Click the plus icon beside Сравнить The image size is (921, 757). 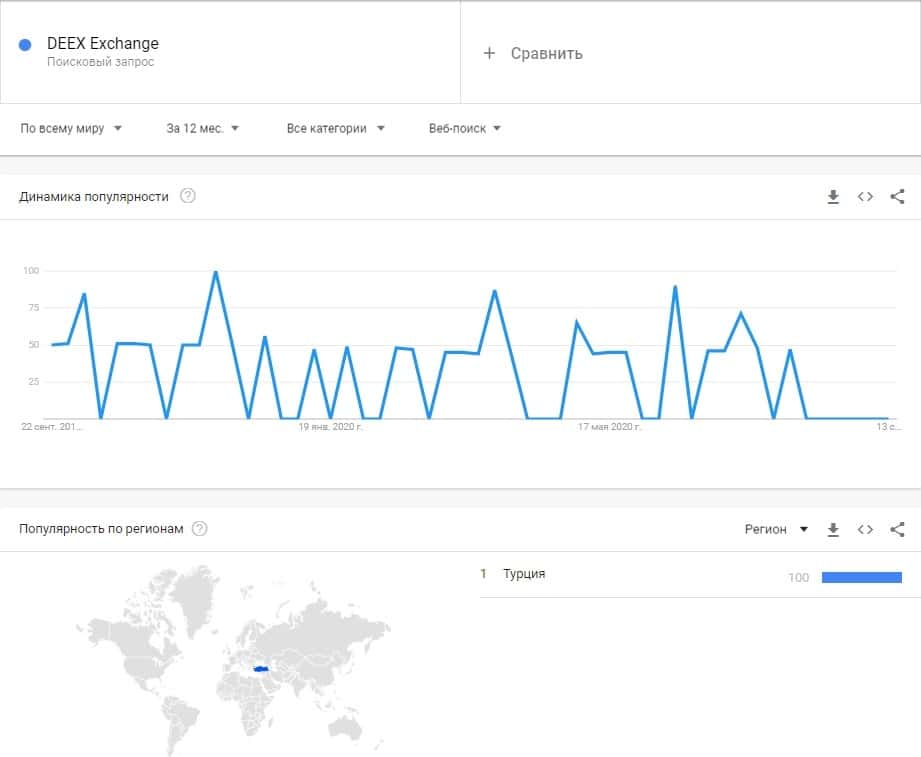coord(489,53)
